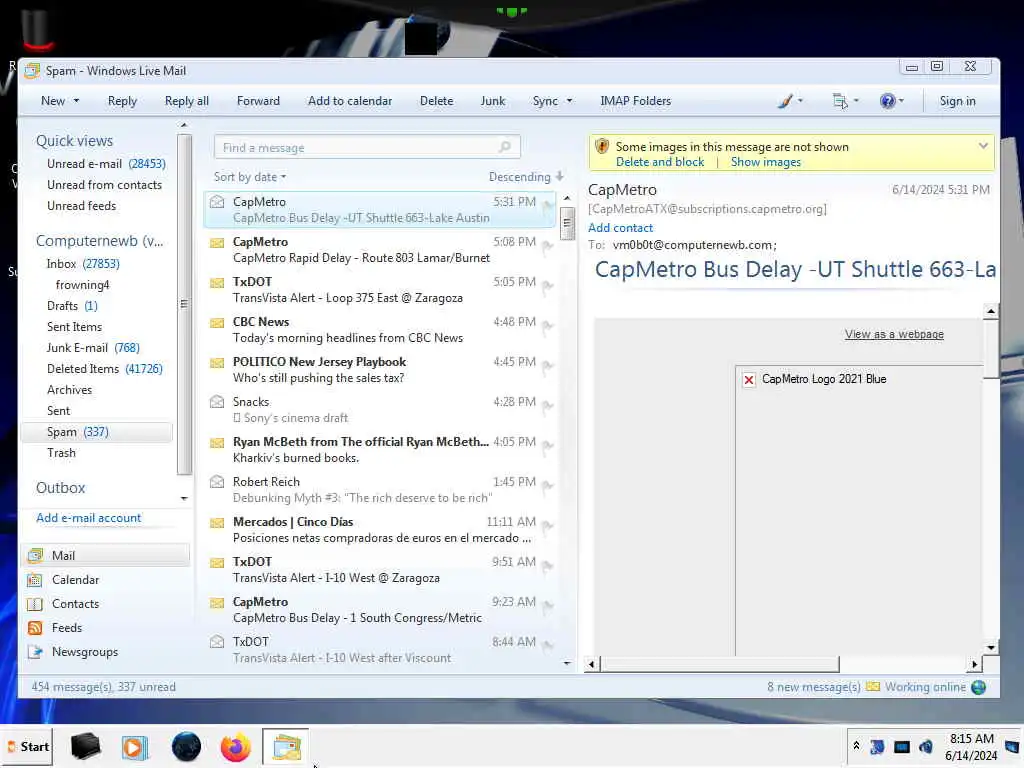
Task: Open the Calendar pane icon
Action: [35, 579]
